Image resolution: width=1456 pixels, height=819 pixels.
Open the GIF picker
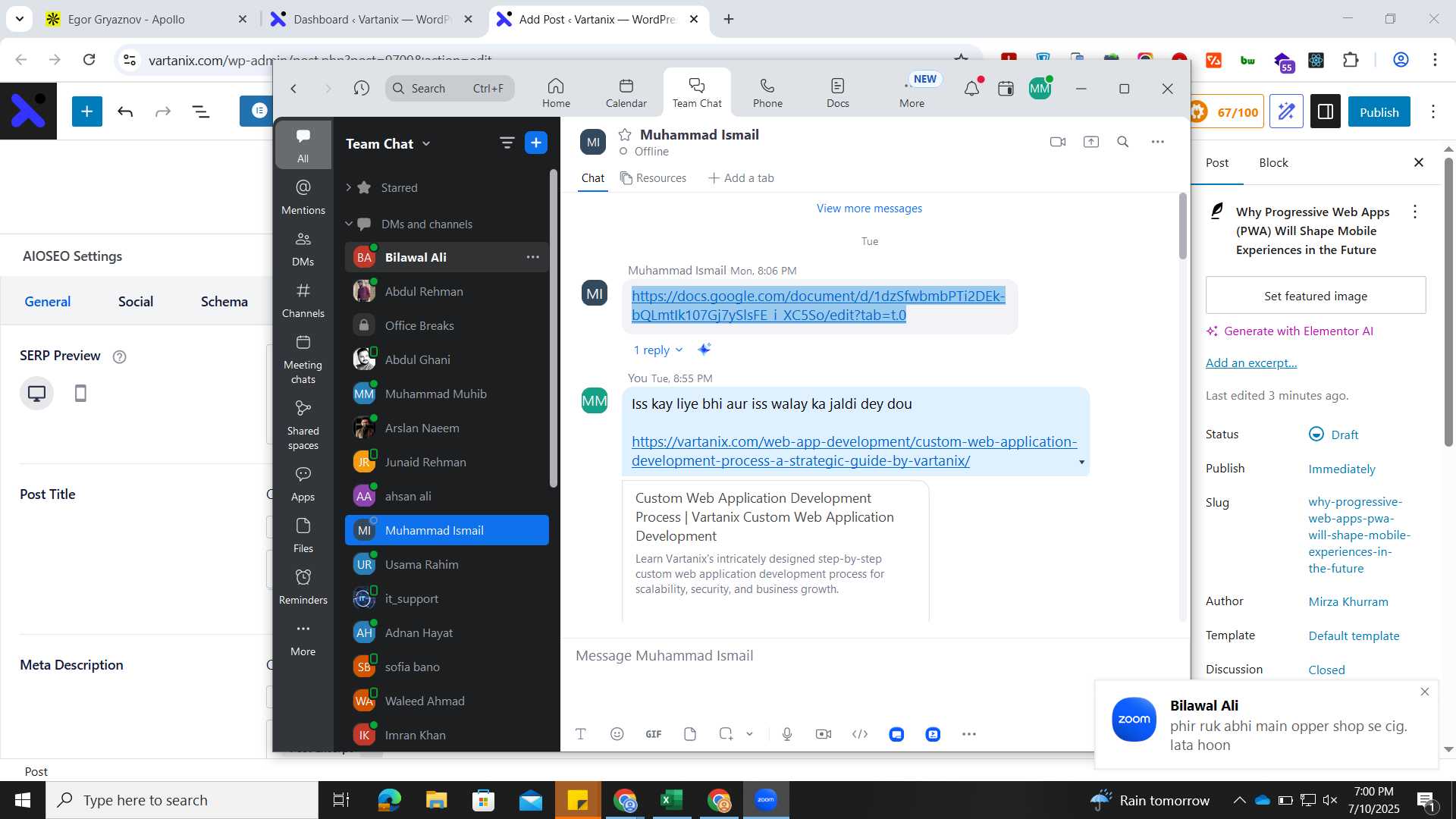coord(654,734)
